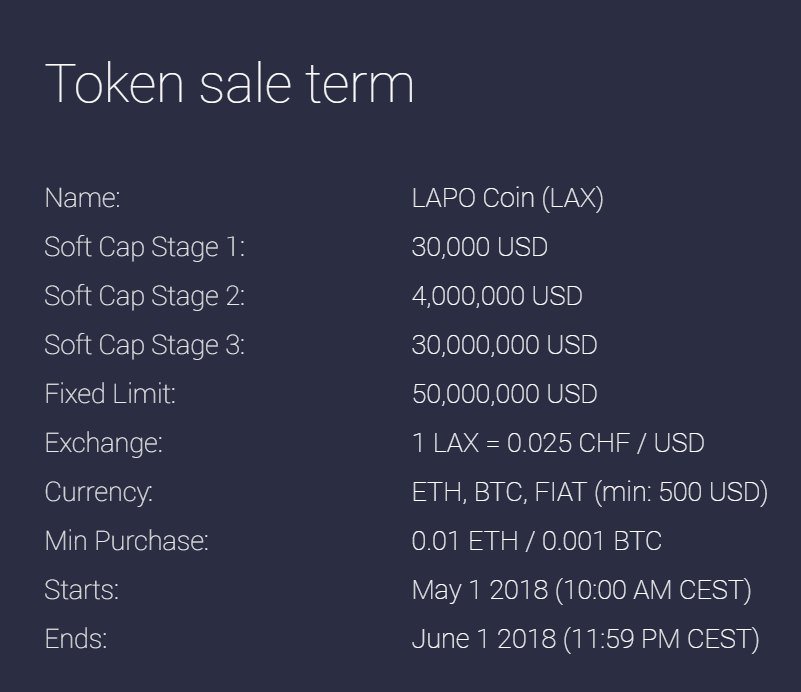Click the 30,000 USD value
This screenshot has width=801, height=692.
coord(480,247)
